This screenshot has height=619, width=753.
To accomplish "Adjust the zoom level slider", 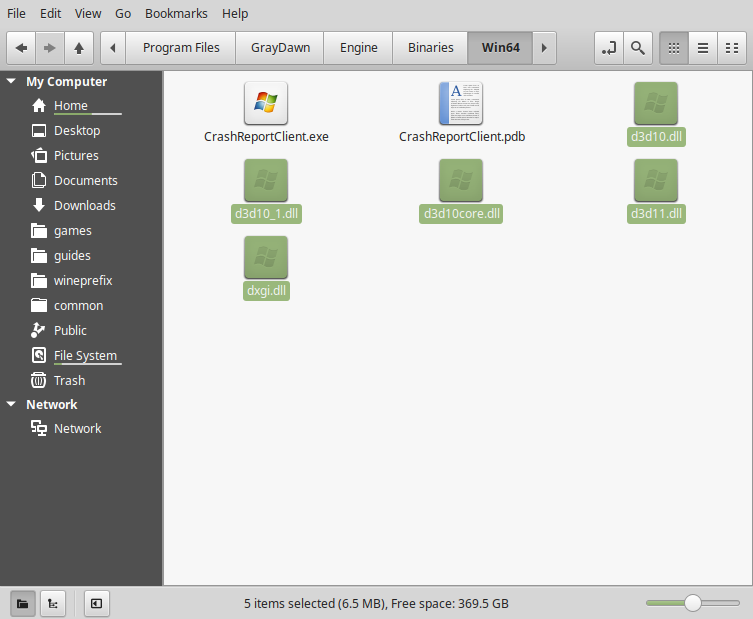I will pyautogui.click(x=692, y=603).
